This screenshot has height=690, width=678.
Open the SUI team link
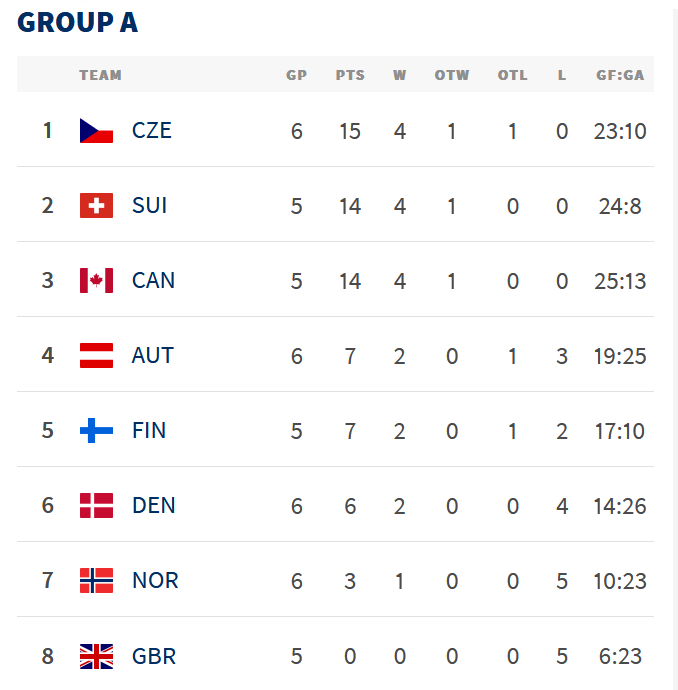pos(150,205)
